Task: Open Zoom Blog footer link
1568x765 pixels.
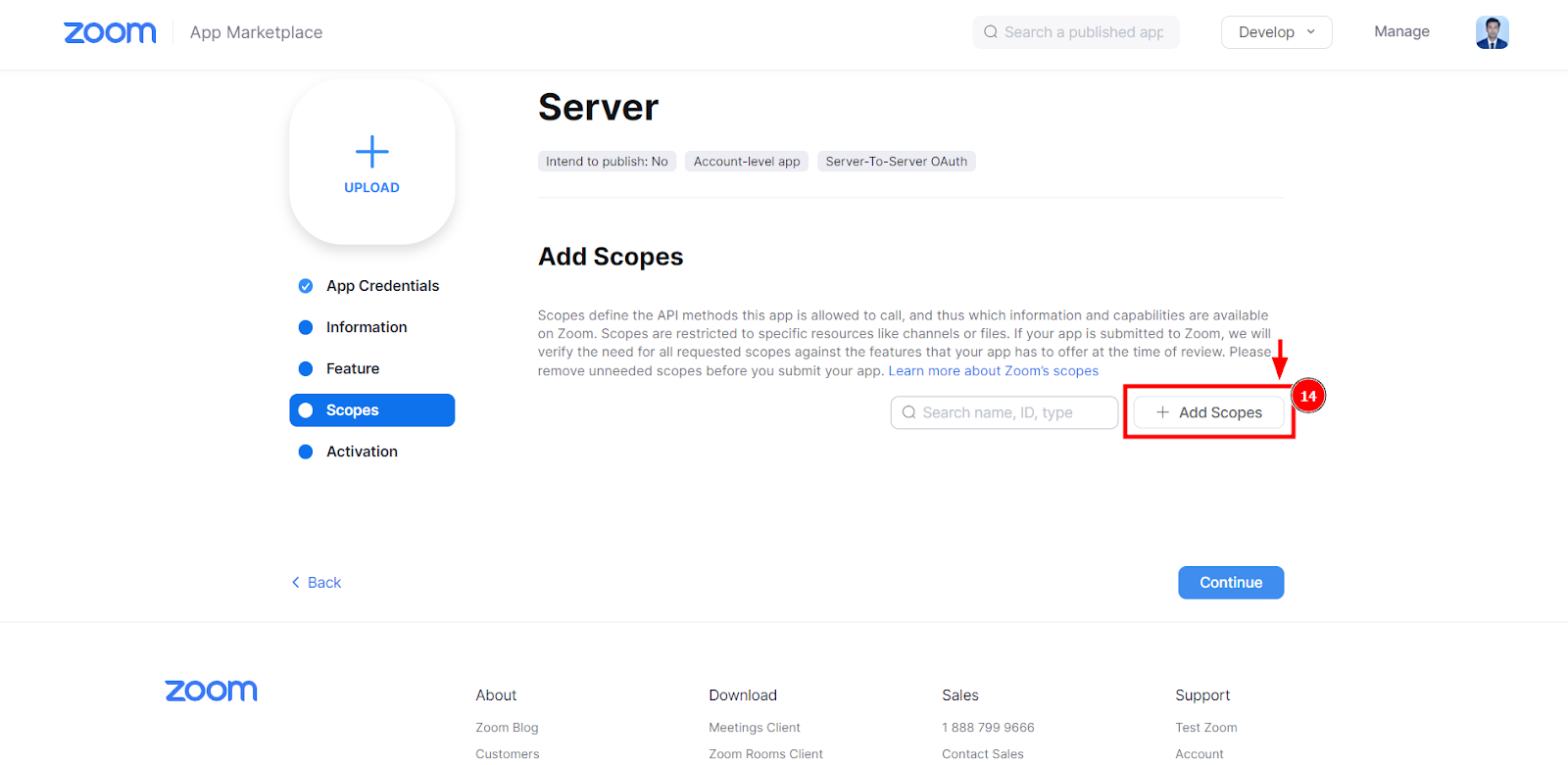Action: (507, 728)
